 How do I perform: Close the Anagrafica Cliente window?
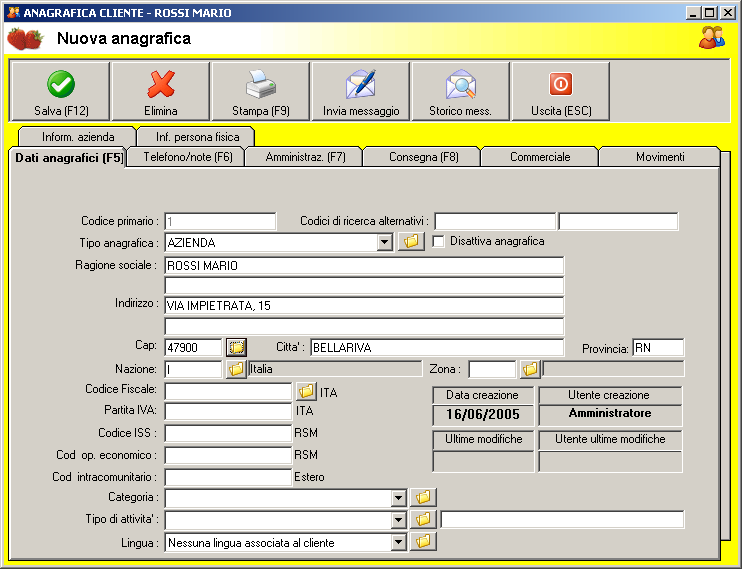pyautogui.click(x=727, y=13)
